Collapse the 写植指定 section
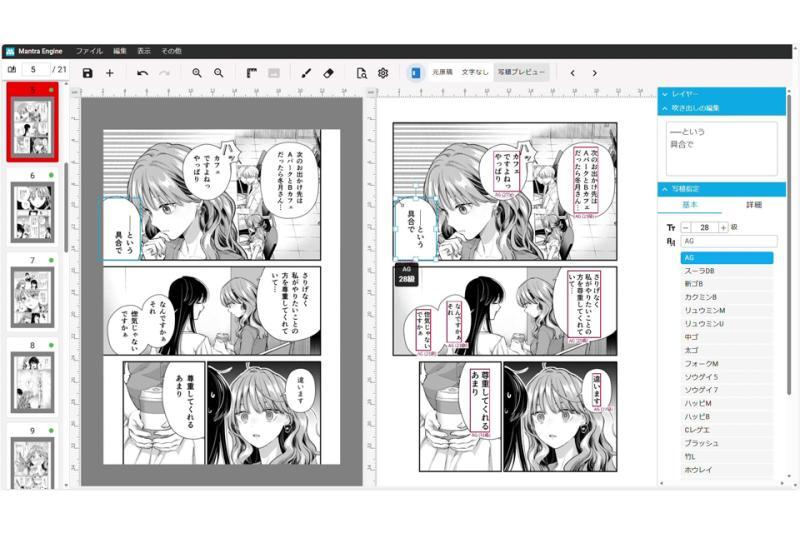The image size is (800, 533). click(x=721, y=189)
